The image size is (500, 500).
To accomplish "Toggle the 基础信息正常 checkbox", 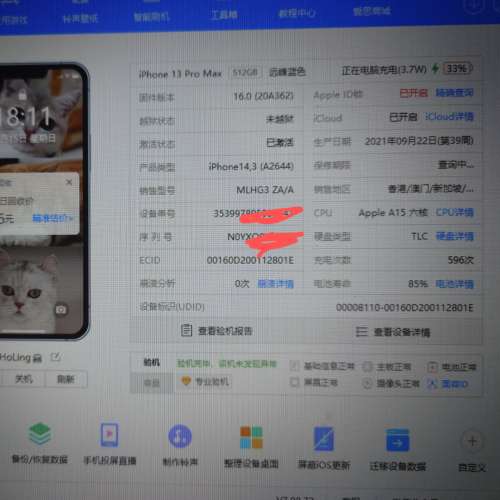I will pos(294,366).
